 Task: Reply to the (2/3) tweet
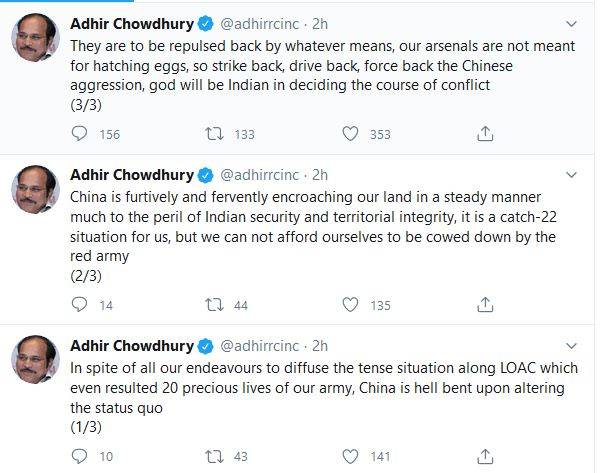point(82,304)
